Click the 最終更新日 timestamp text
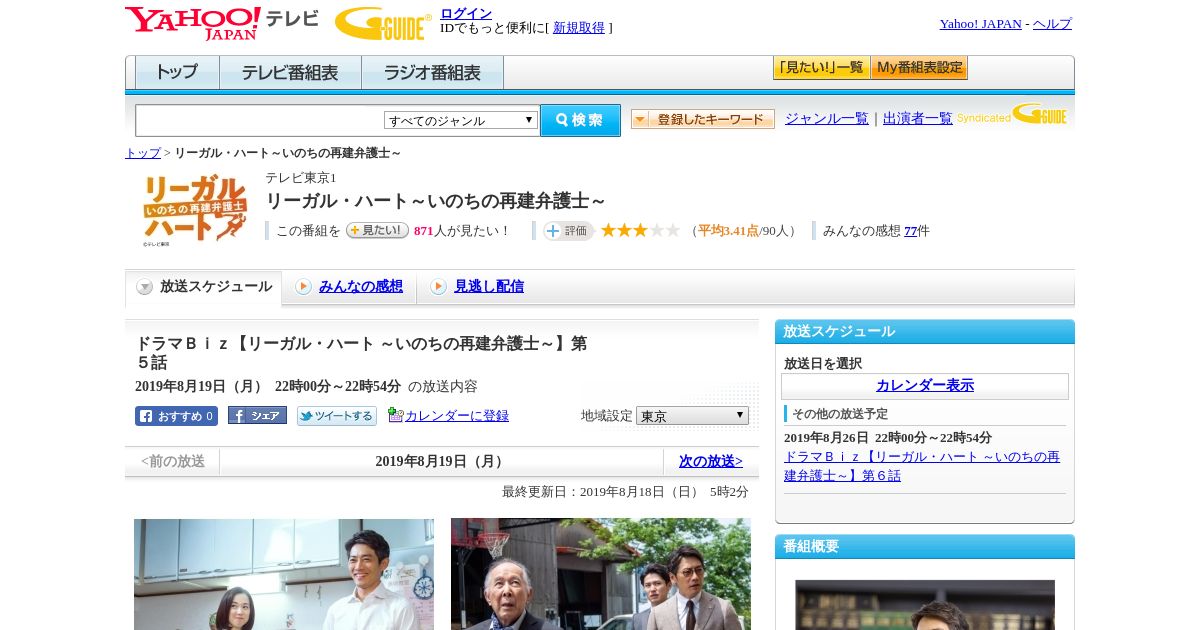Viewport: 1200px width, 630px height. [625, 492]
